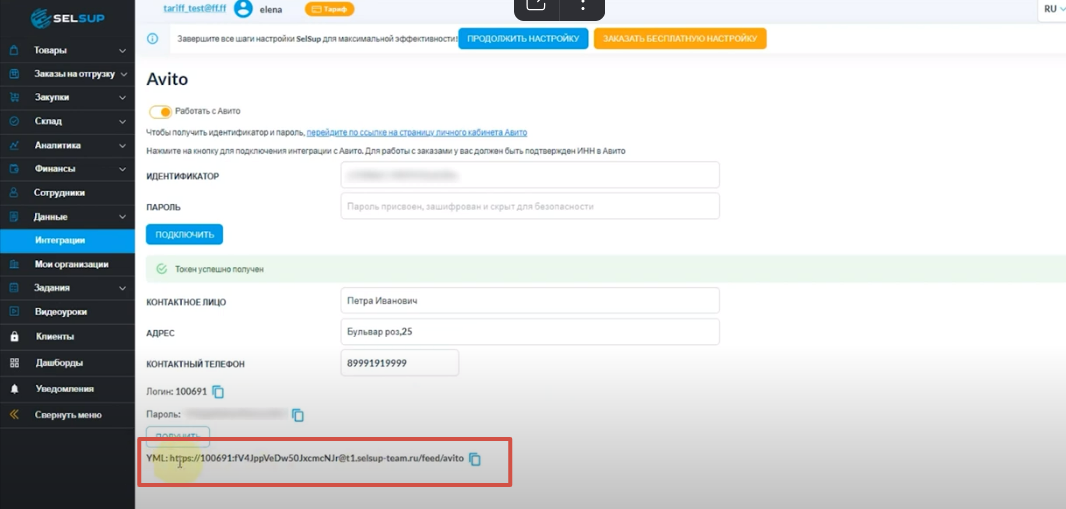Open the Интеграции menu item

click(x=67, y=241)
